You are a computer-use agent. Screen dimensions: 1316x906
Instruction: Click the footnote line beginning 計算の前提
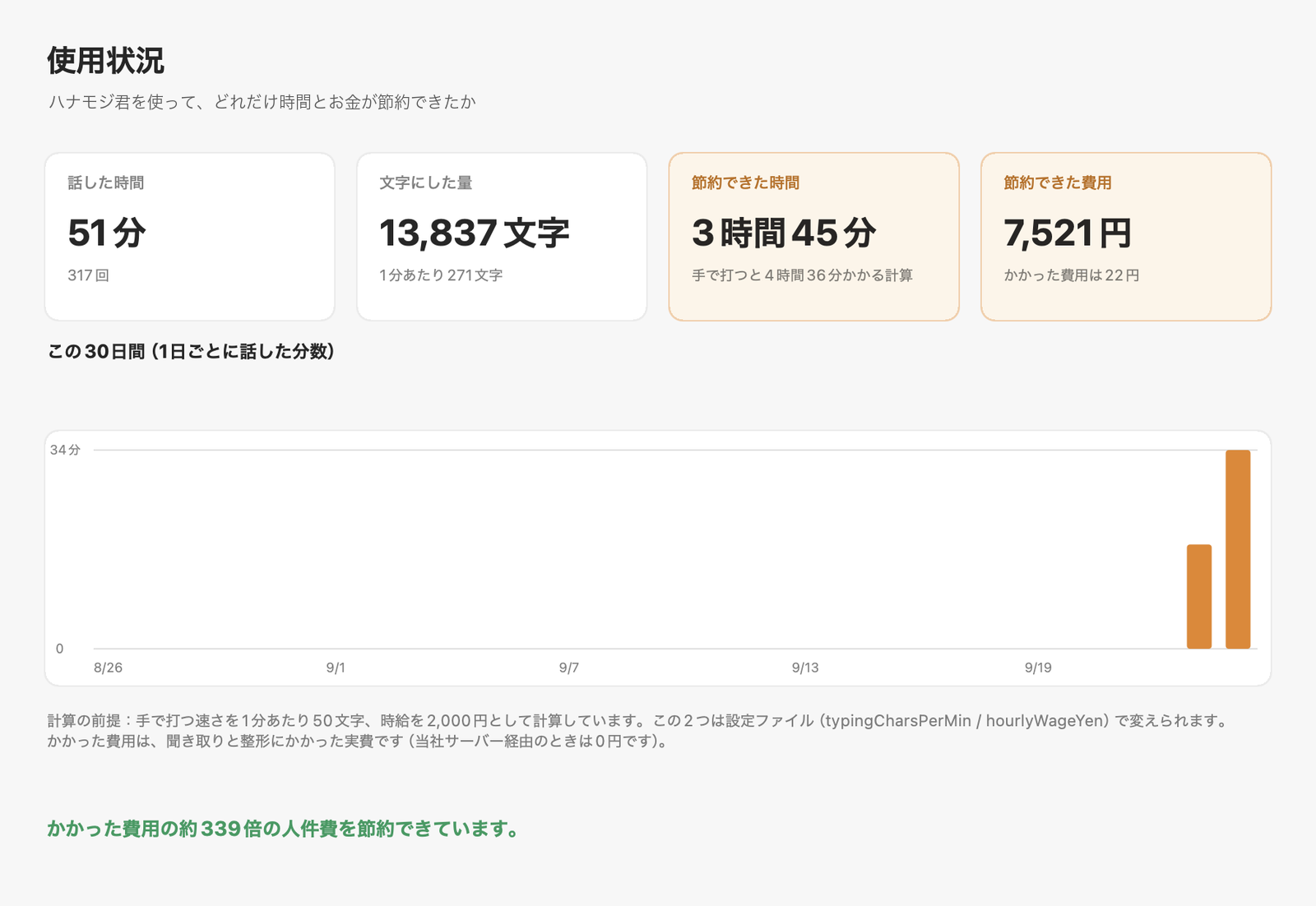click(x=639, y=721)
